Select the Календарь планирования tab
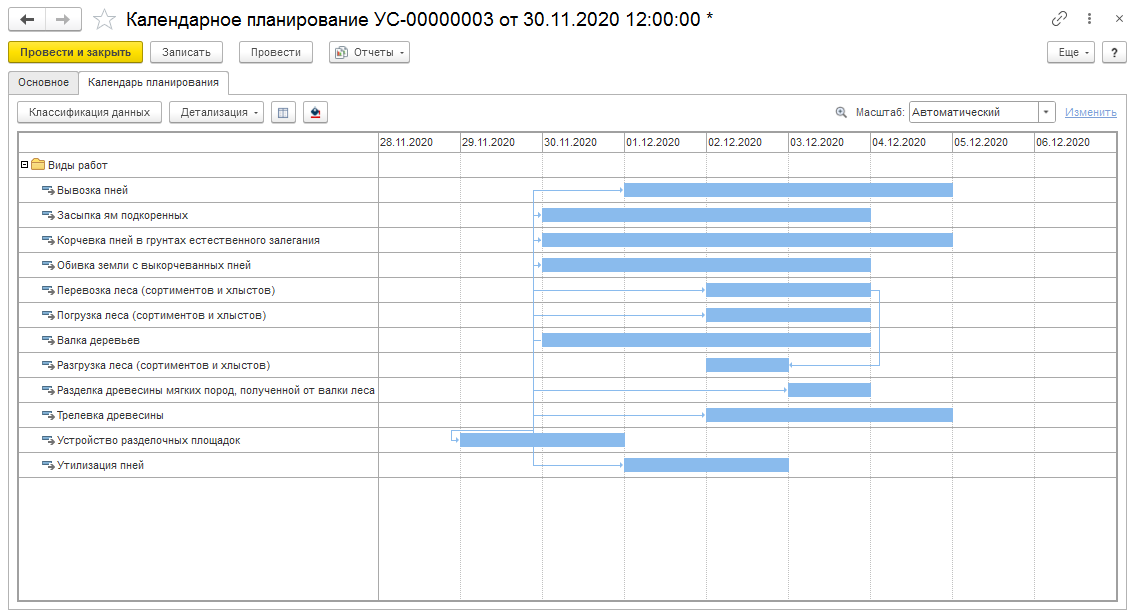Screen dimensions: 1139x613 pyautogui.click(x=153, y=83)
